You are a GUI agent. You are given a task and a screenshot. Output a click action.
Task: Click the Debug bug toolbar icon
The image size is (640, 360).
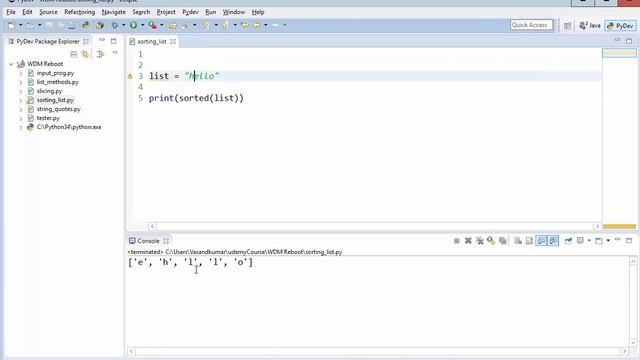coord(115,25)
